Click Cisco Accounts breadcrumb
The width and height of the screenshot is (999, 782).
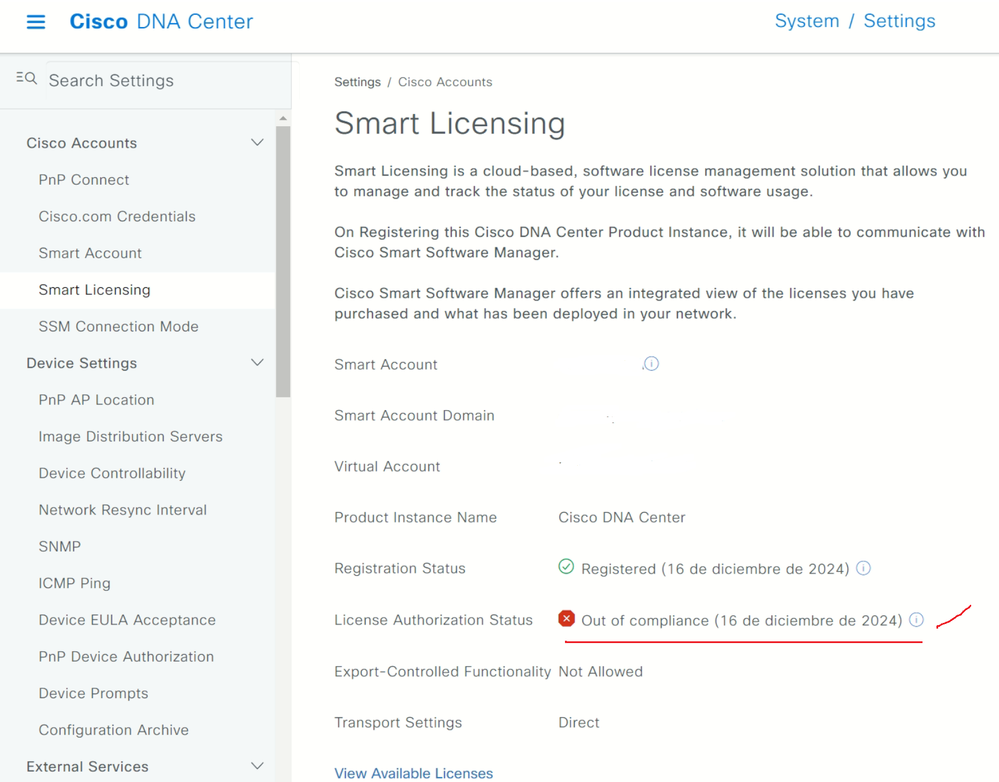tap(445, 82)
